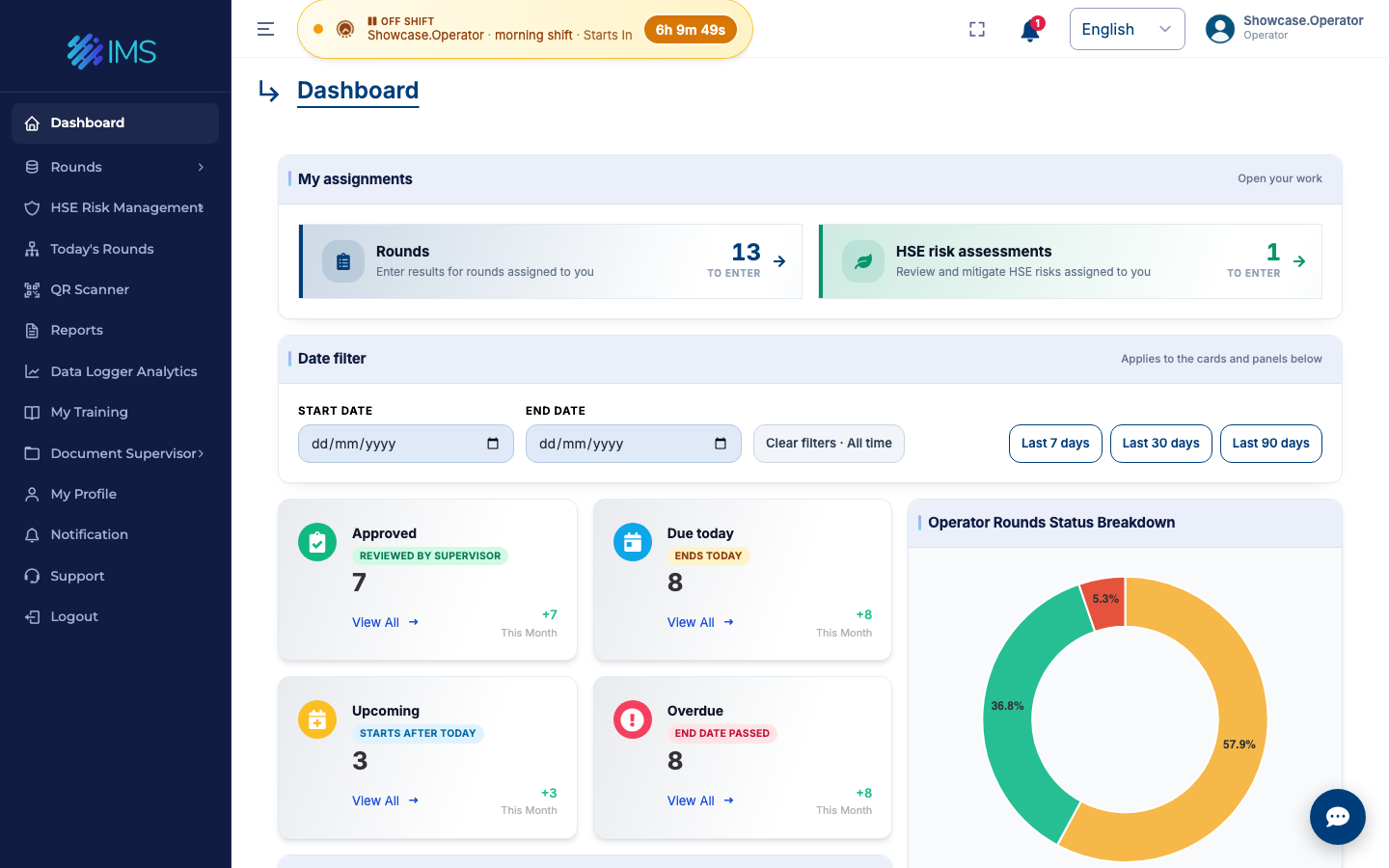
Task: Click the Logout icon in sidebar
Action: 32,616
